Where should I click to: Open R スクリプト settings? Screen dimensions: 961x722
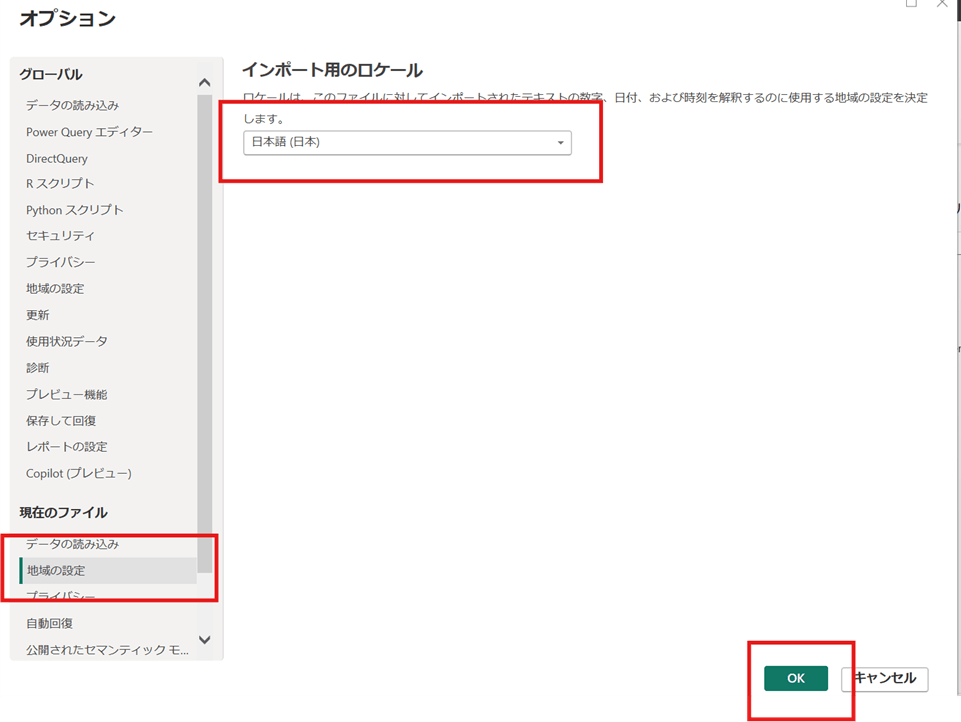click(60, 184)
